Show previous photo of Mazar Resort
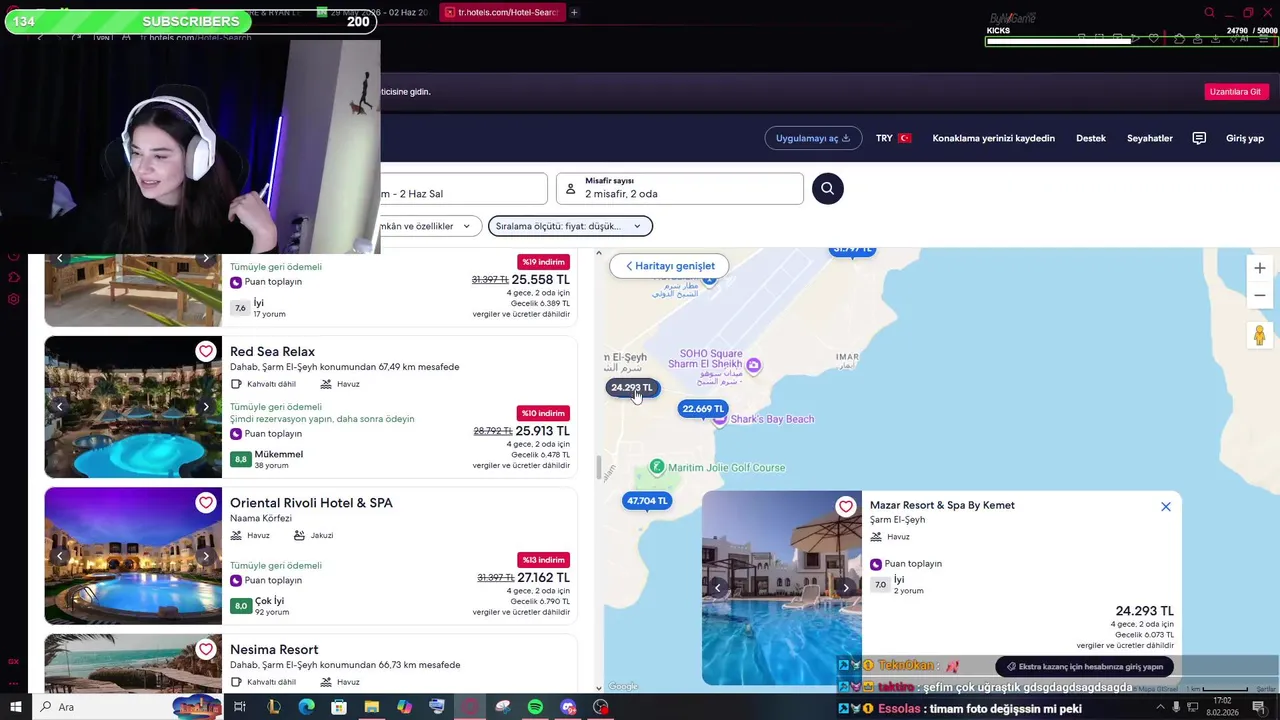Image resolution: width=1280 pixels, height=720 pixels. (717, 588)
